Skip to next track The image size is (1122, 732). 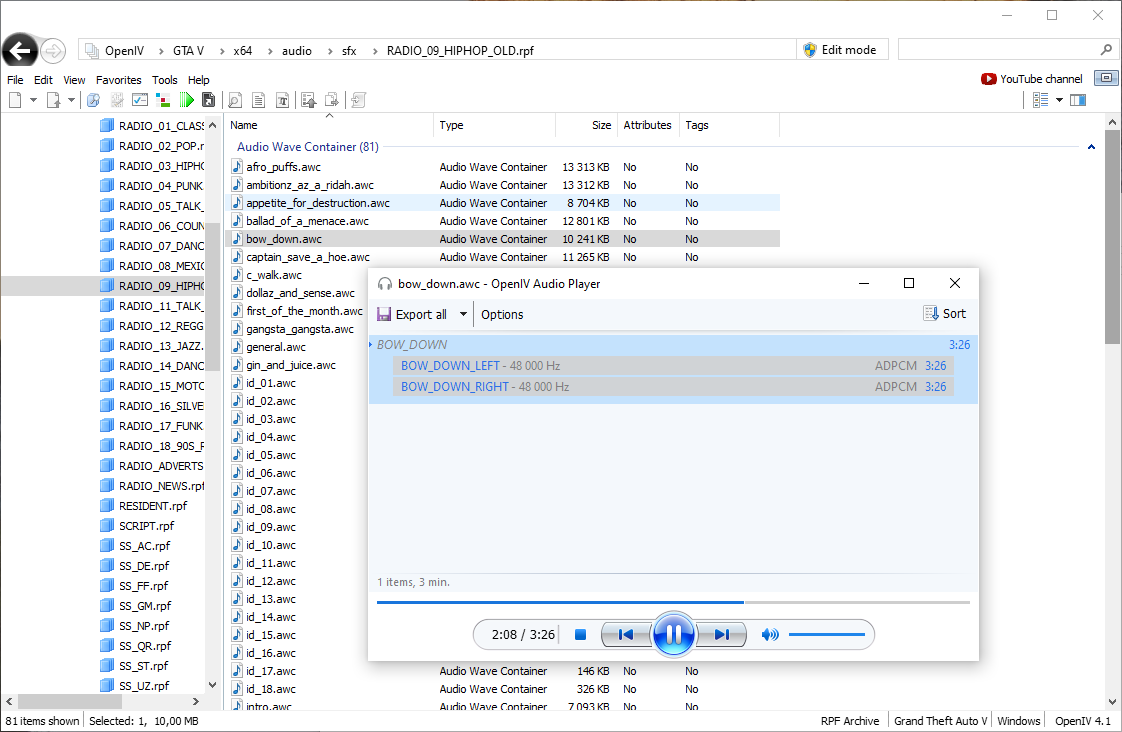click(721, 634)
